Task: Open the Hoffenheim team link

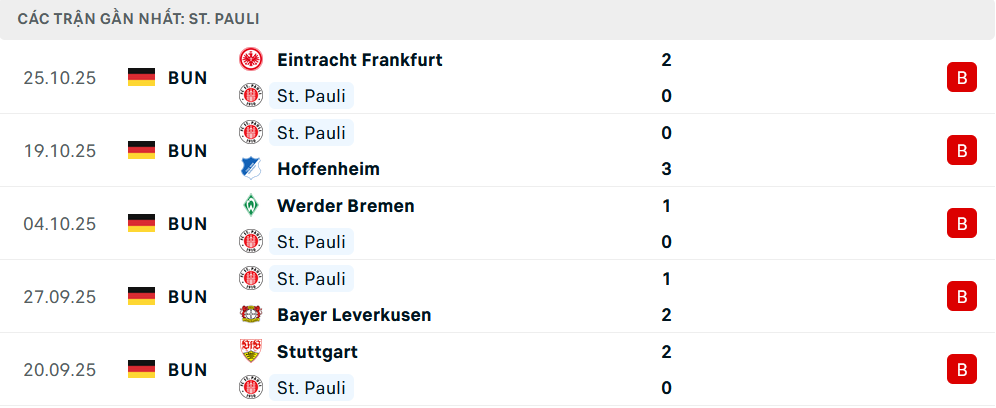Action: 328,169
